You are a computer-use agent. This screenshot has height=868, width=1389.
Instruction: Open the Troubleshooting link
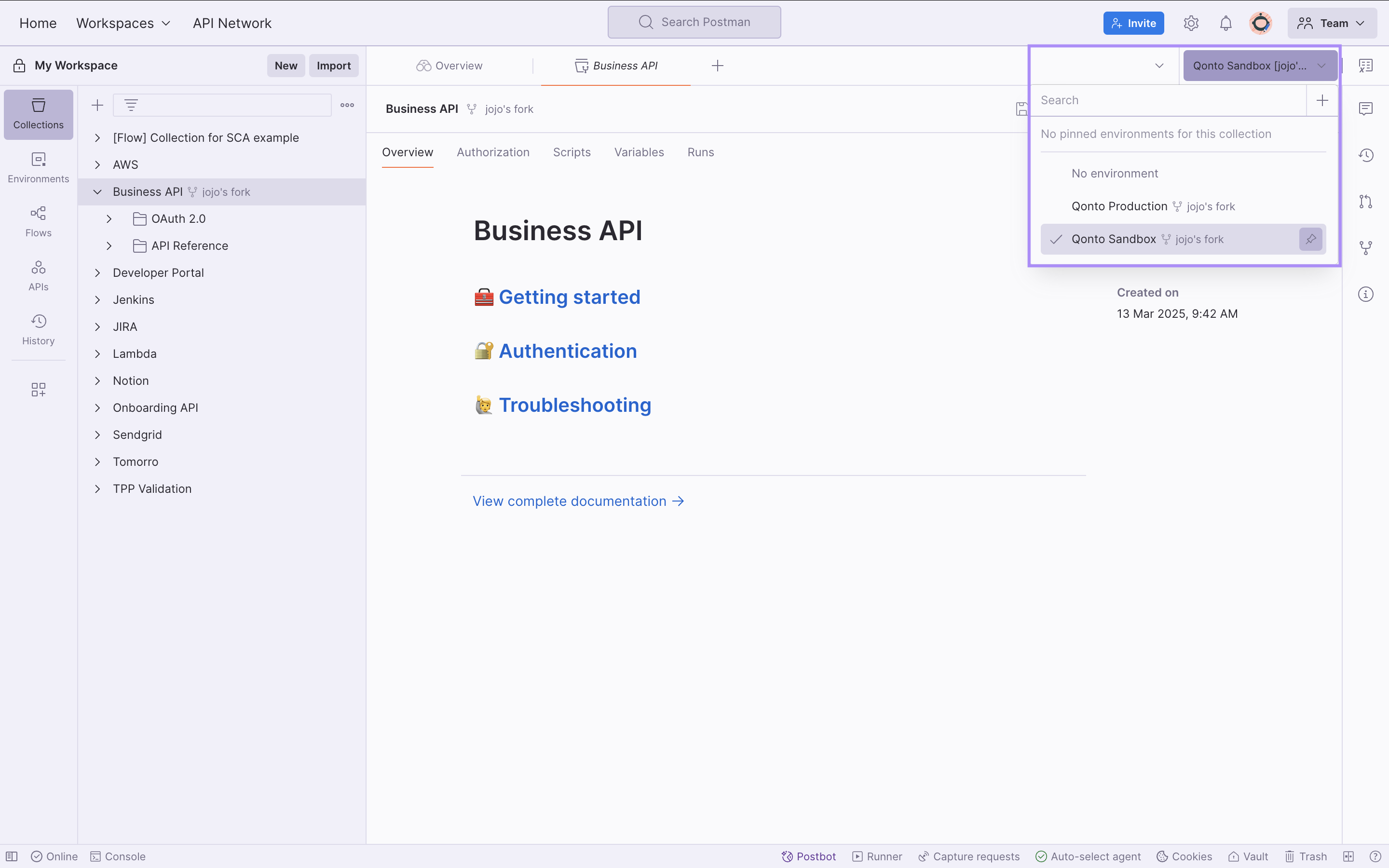tap(574, 405)
